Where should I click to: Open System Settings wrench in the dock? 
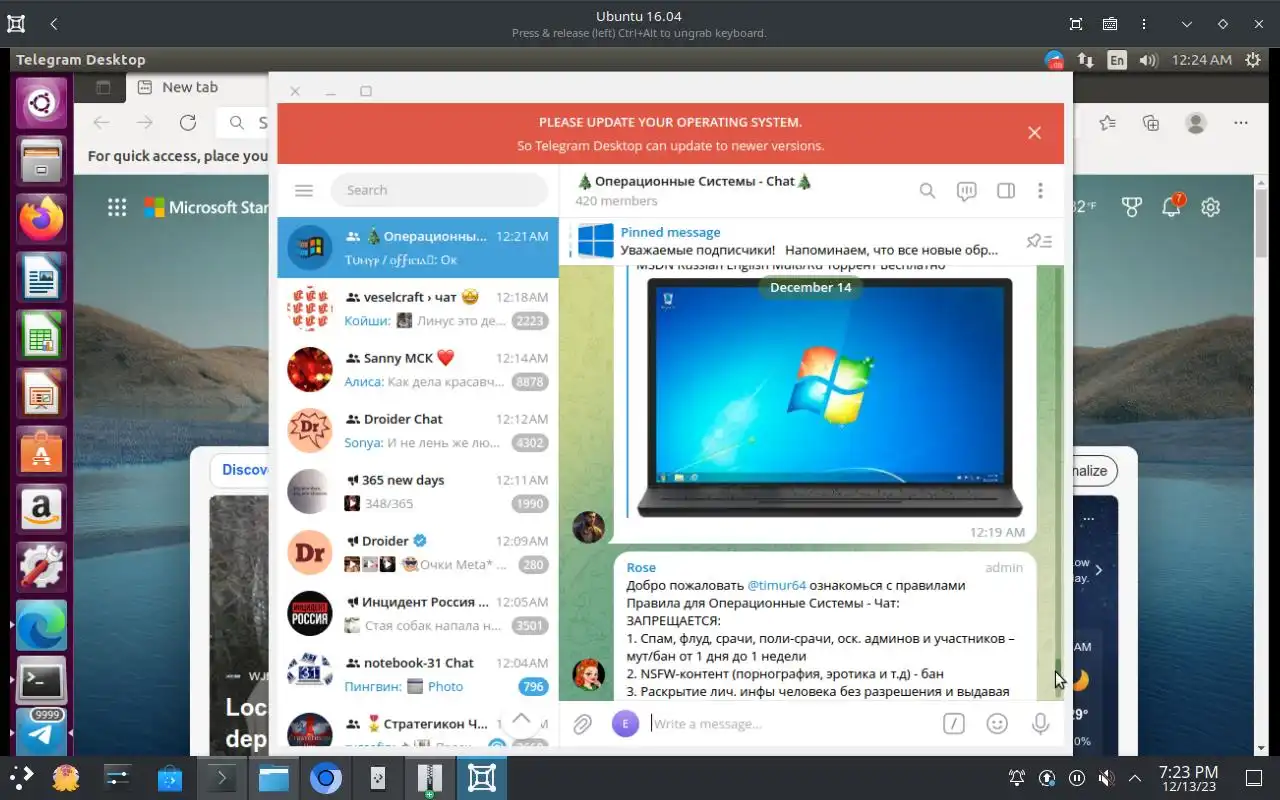coord(41,567)
